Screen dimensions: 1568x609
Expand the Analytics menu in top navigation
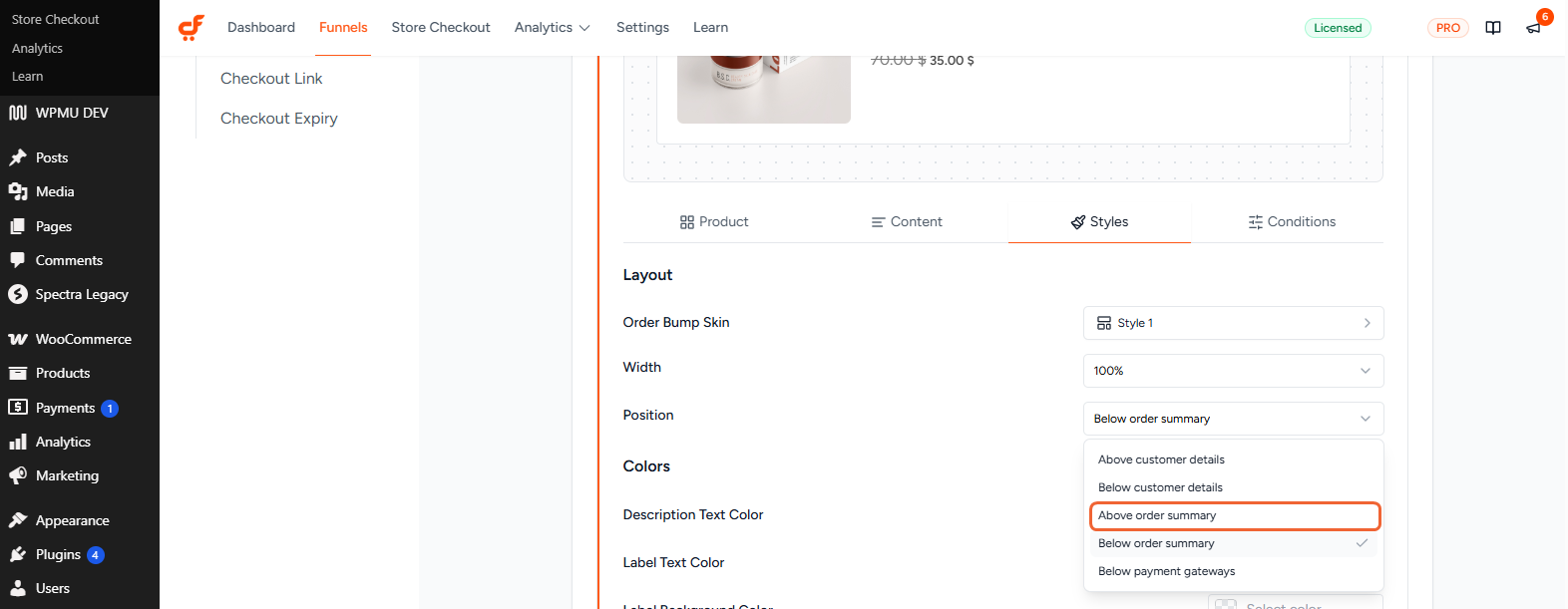coord(553,27)
